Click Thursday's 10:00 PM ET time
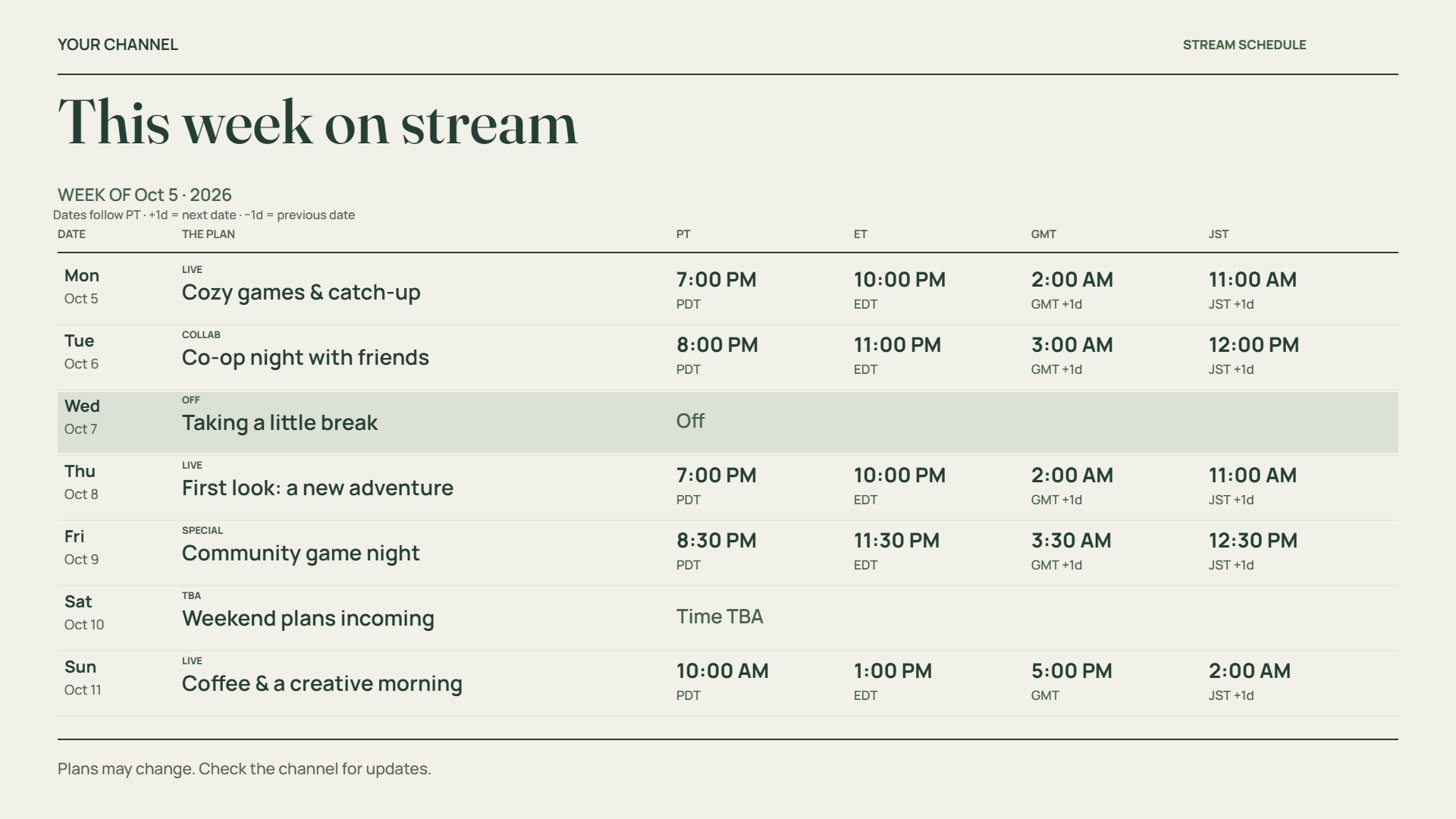1456x819 pixels. 900,475
